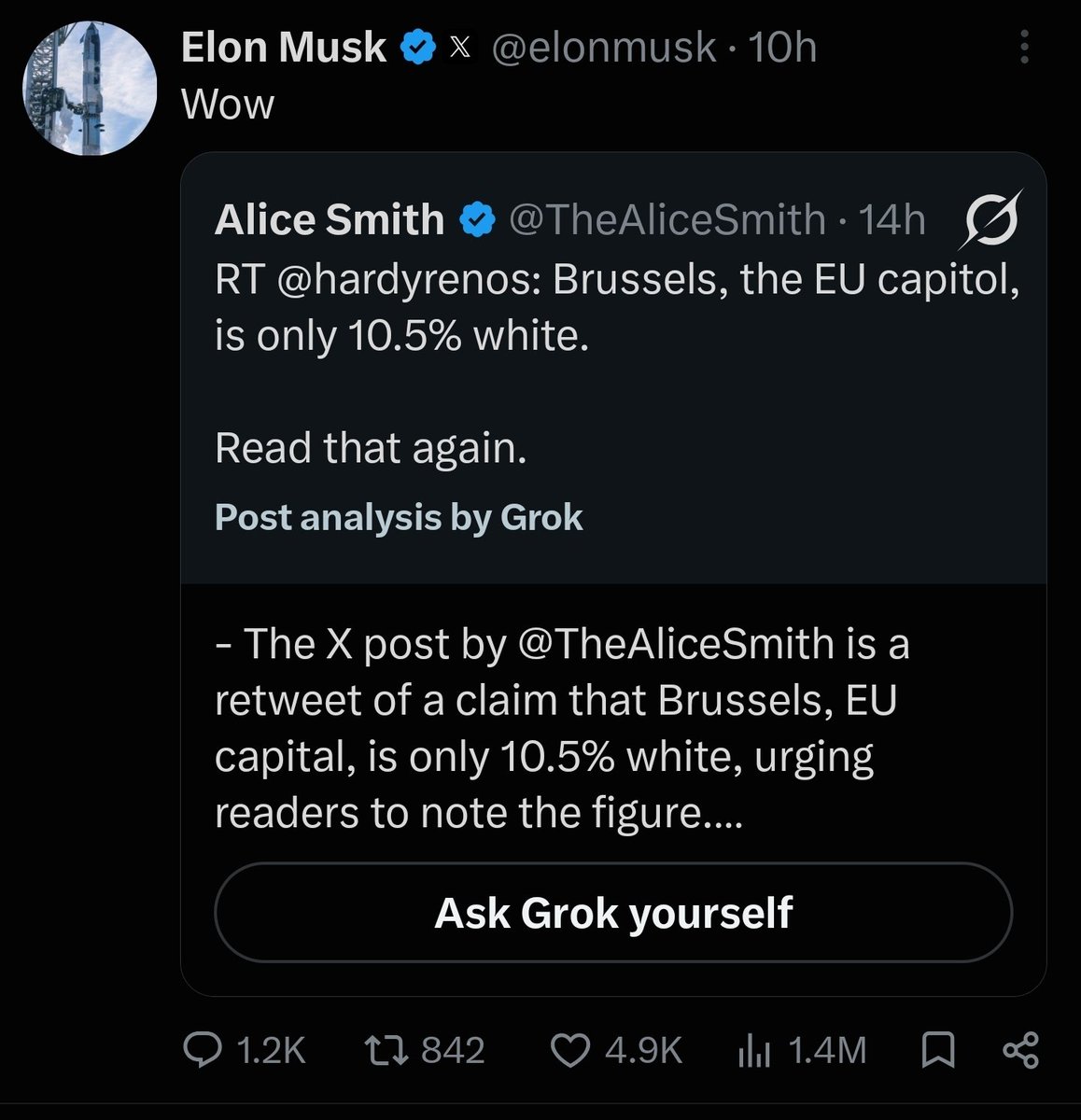Like the post with heart icon
This screenshot has width=1081, height=1120.
tap(570, 1051)
